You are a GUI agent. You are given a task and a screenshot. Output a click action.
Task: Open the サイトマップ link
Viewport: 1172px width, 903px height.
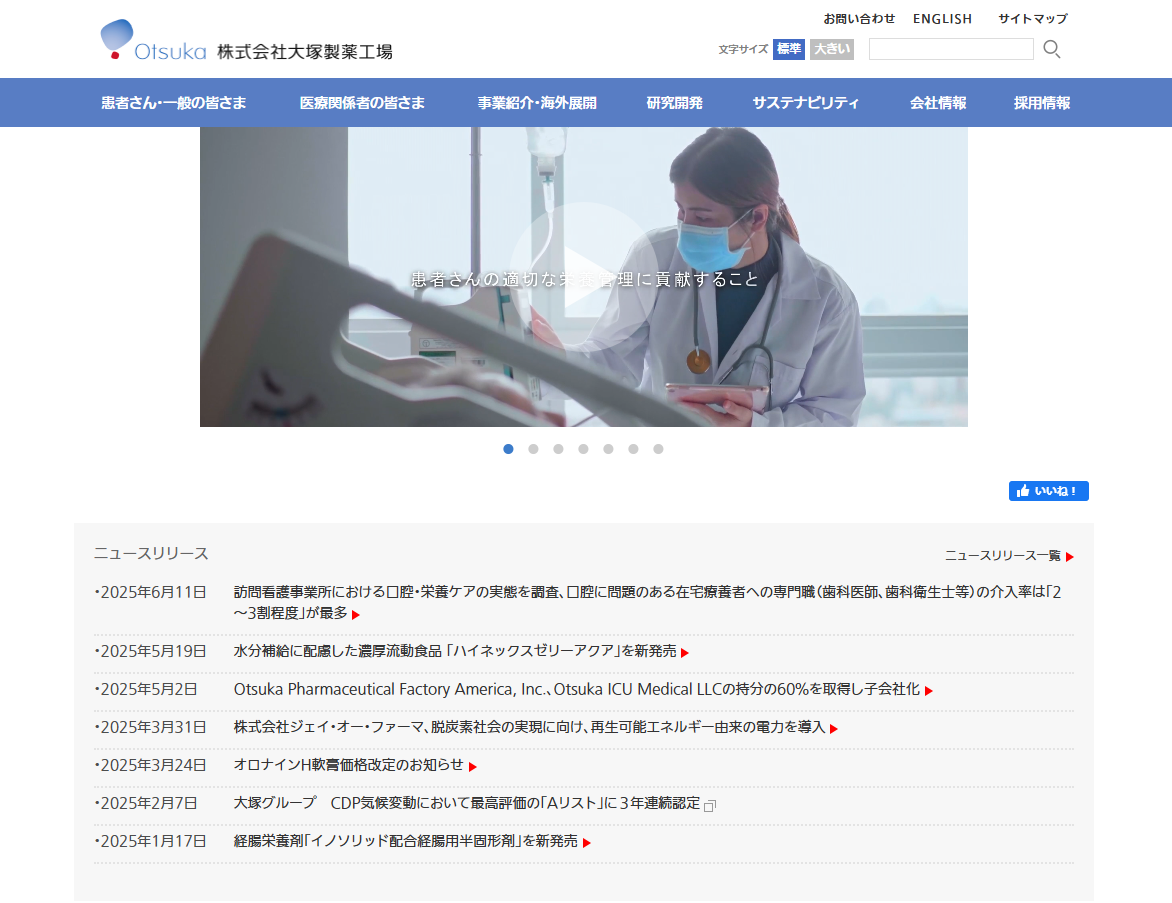coord(1033,19)
